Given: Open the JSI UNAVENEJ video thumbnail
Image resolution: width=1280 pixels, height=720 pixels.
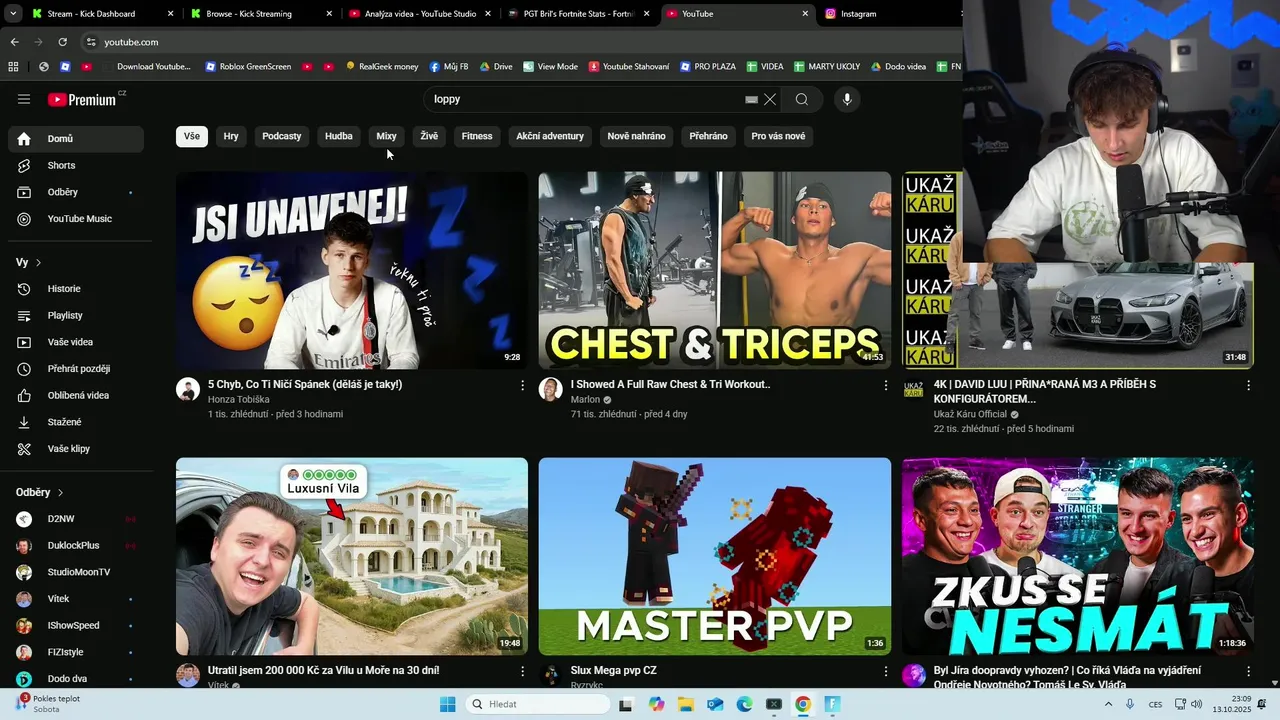Looking at the screenshot, I should point(352,270).
